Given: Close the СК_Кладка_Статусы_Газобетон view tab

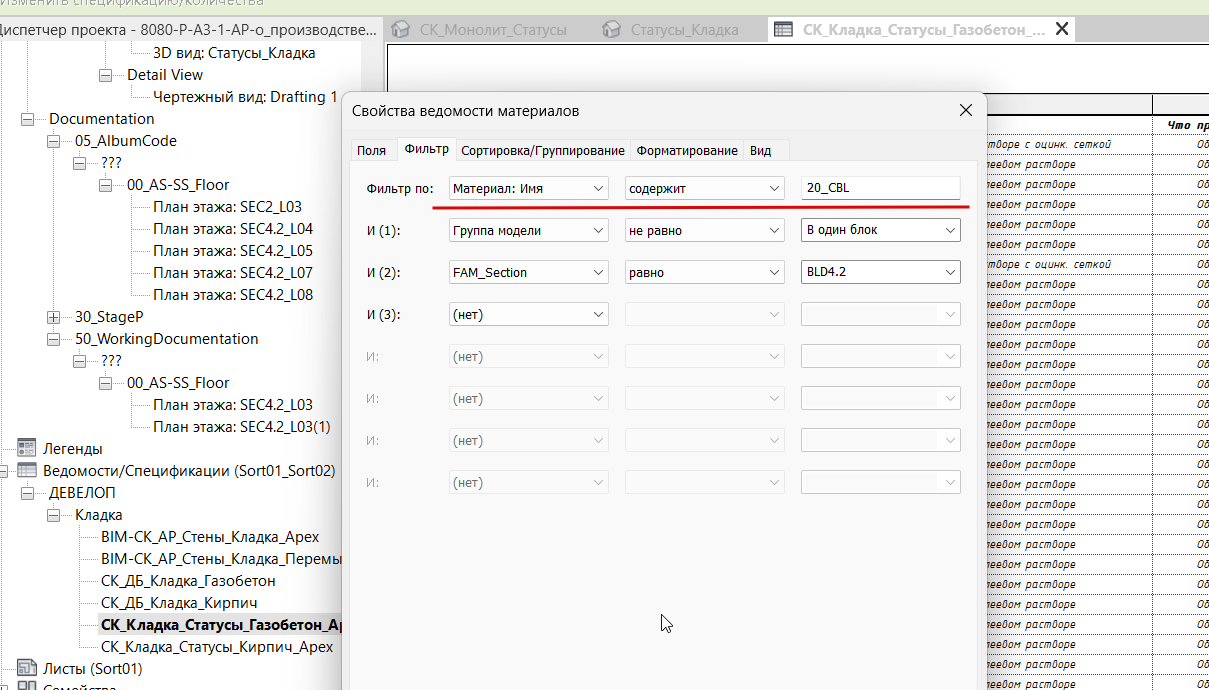Looking at the screenshot, I should coord(1061,29).
